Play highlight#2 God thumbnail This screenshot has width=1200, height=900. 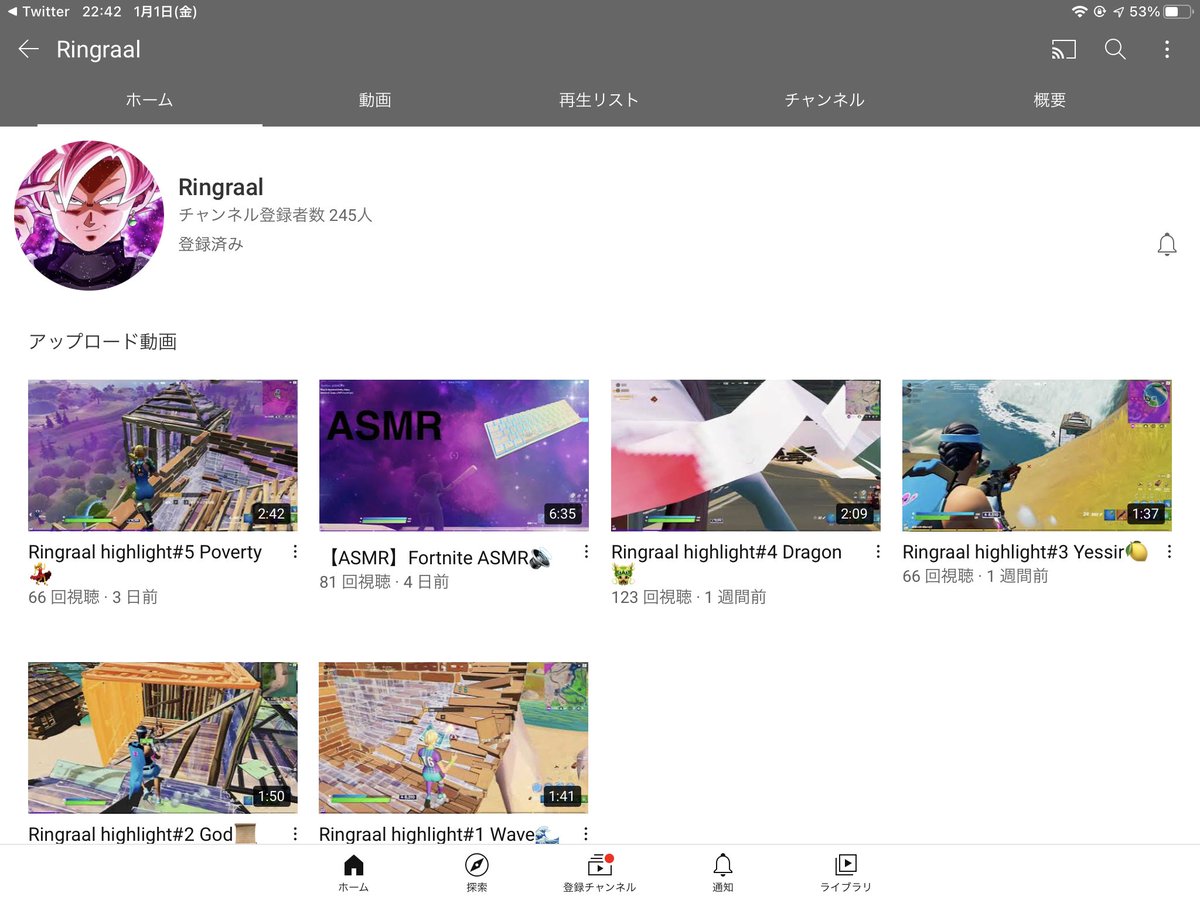coord(163,738)
